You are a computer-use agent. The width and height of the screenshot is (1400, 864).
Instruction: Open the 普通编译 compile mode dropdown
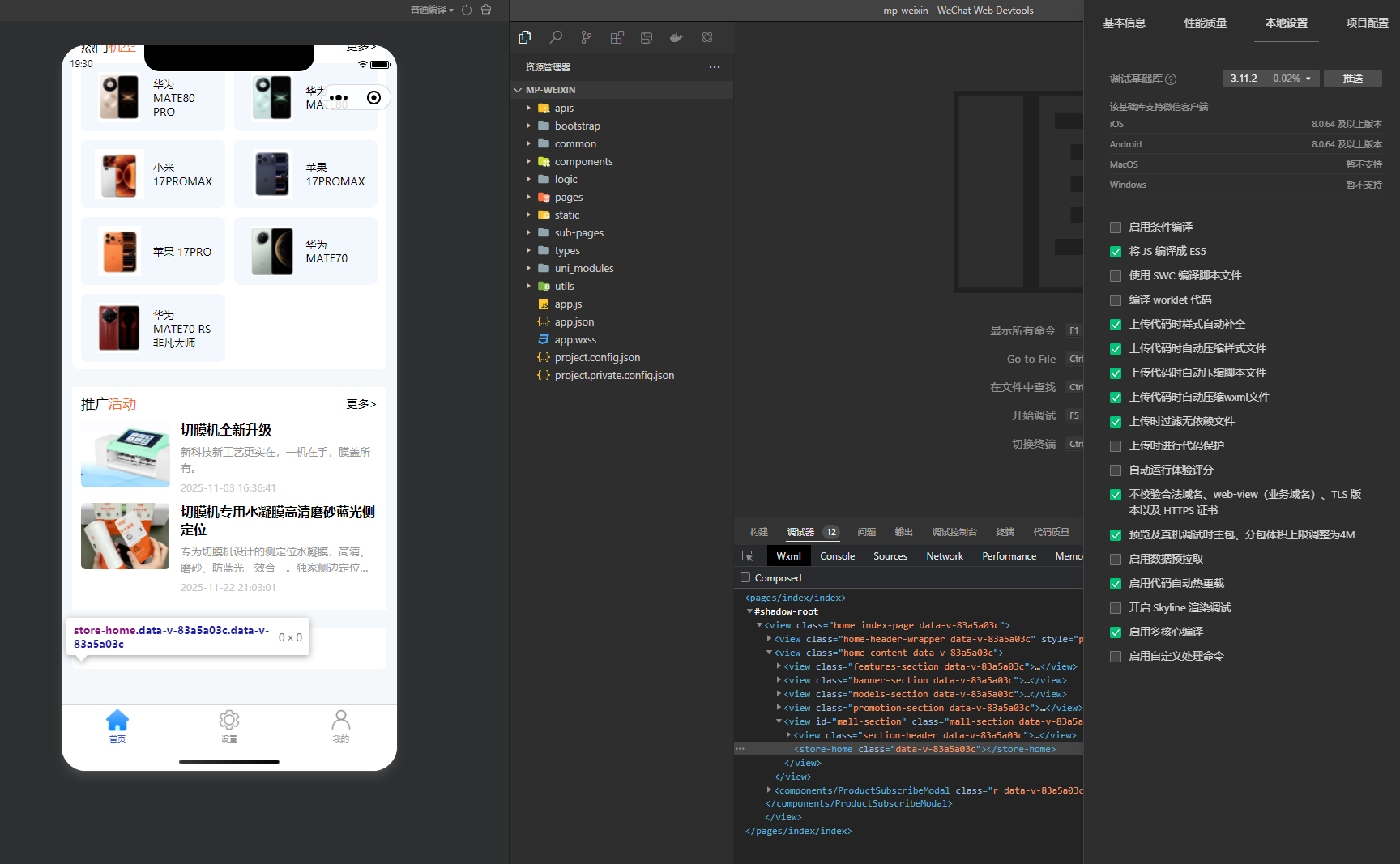[432, 10]
